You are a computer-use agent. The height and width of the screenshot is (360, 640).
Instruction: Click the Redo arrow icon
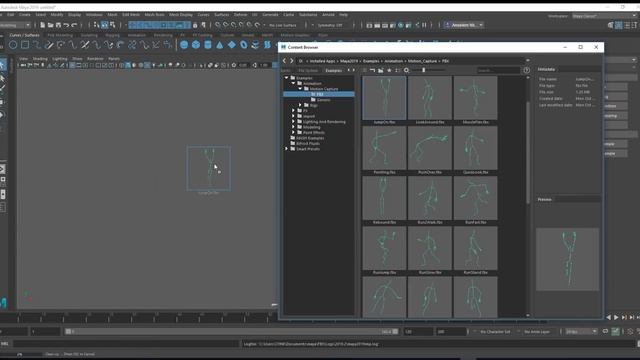coord(74,25)
